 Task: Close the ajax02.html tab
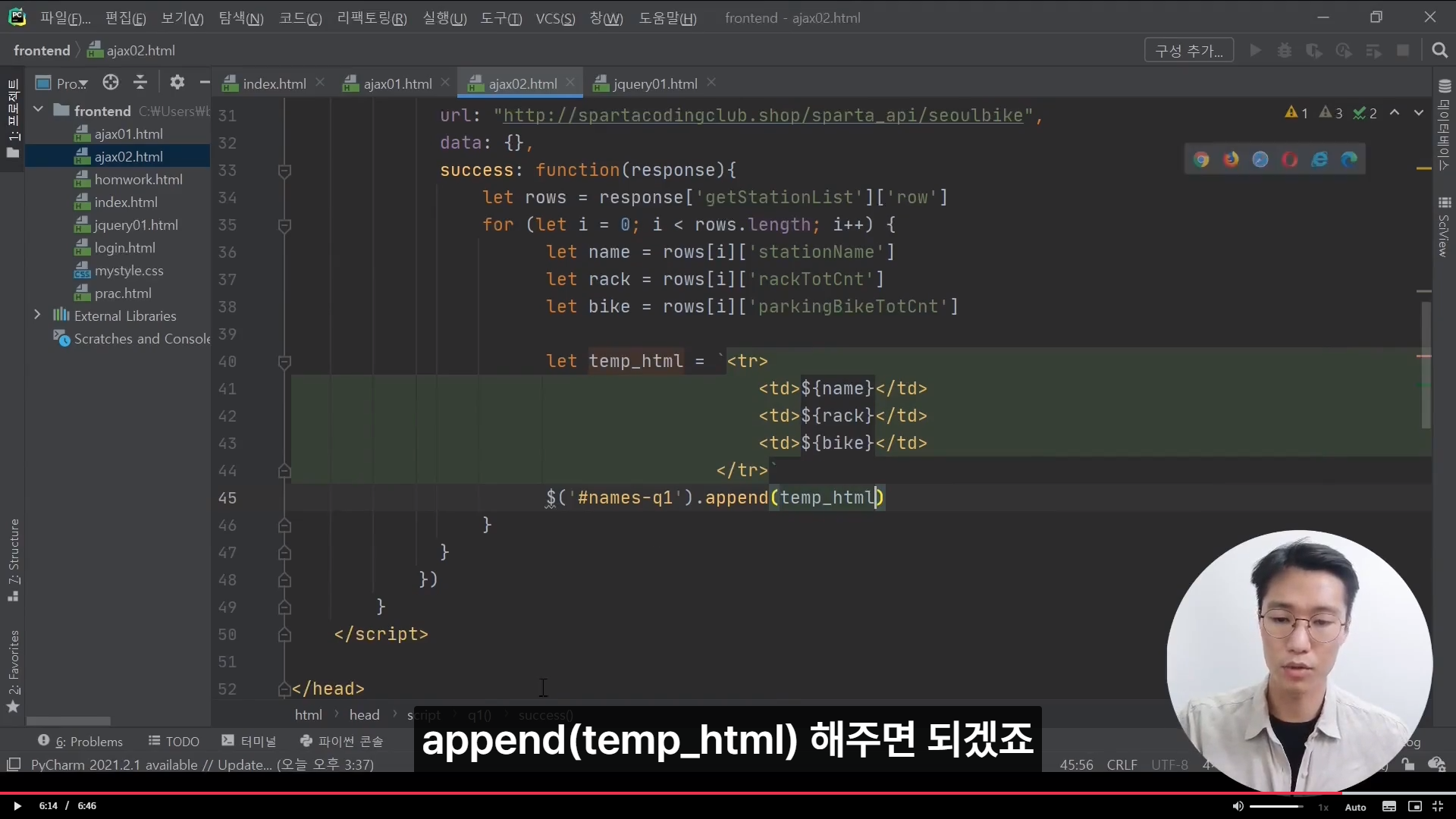(570, 82)
